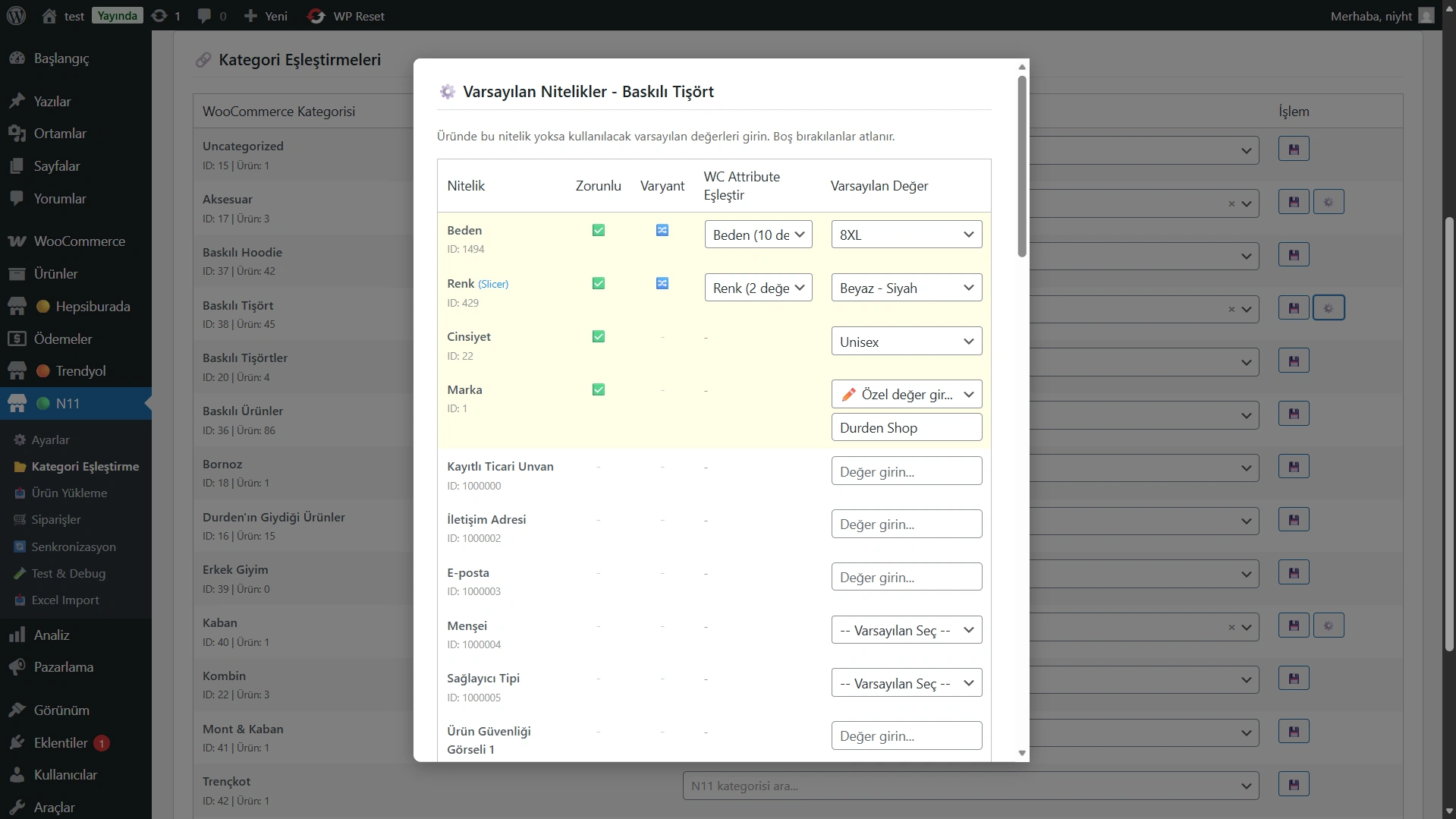Open attribute settings gear for Kaban row
The image size is (1456, 819).
[1329, 626]
